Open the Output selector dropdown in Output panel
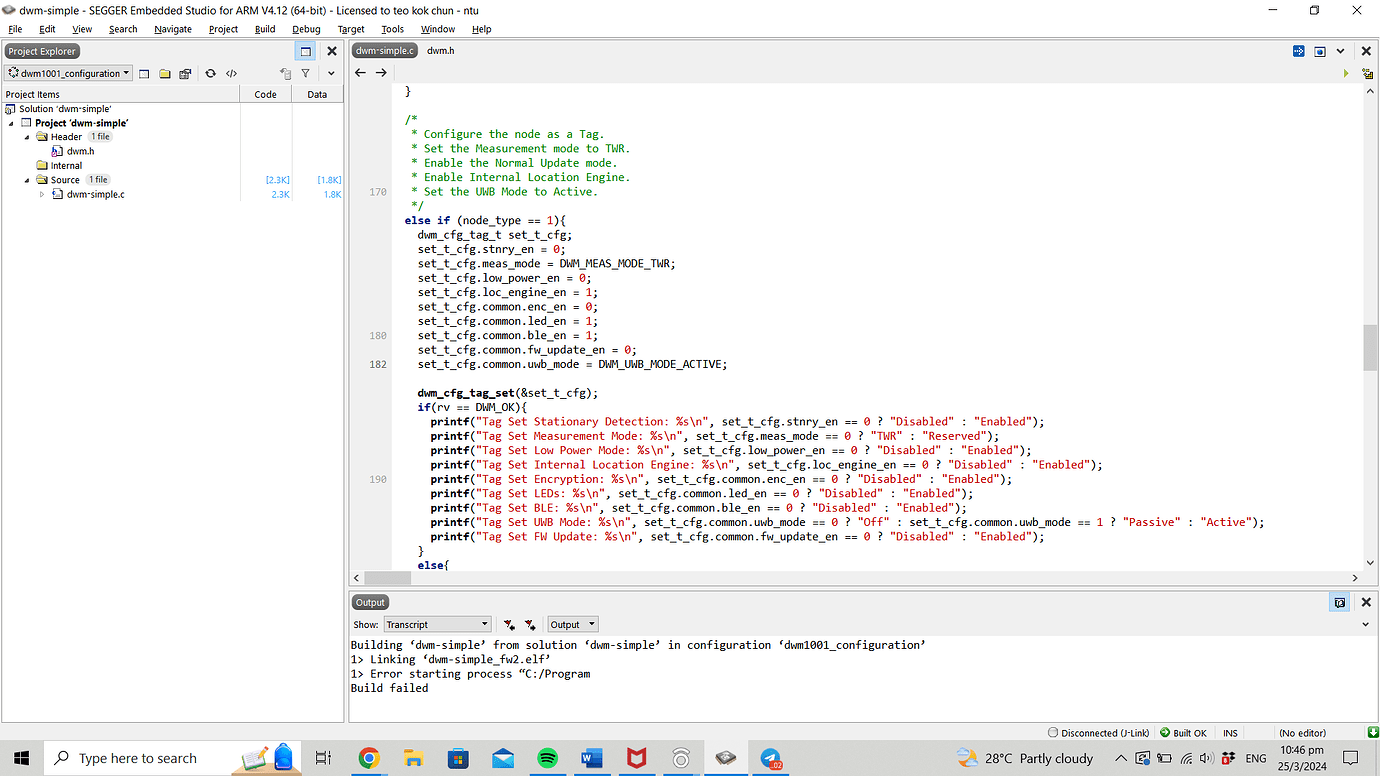Viewport: 1380px width, 776px height. pyautogui.click(x=573, y=624)
